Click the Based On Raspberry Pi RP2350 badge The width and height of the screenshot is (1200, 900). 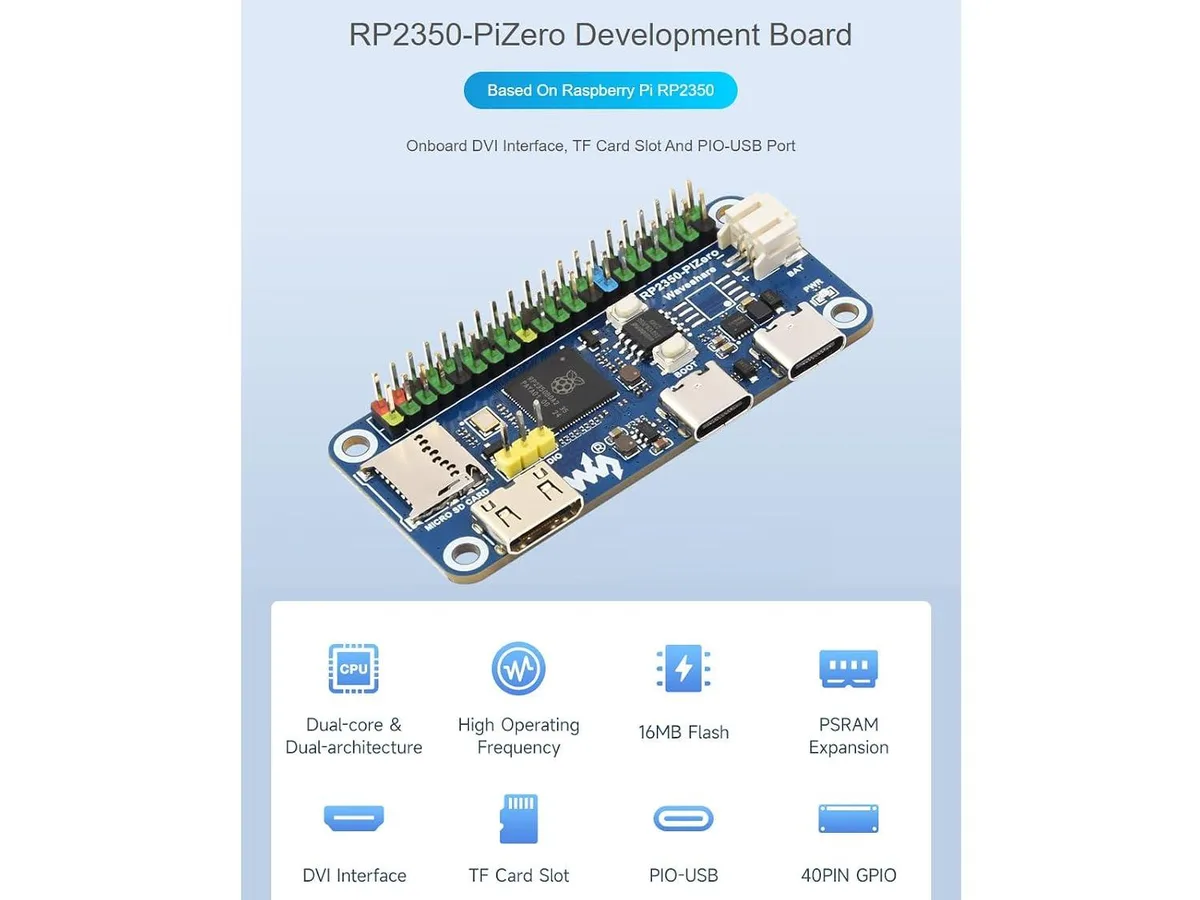click(600, 90)
